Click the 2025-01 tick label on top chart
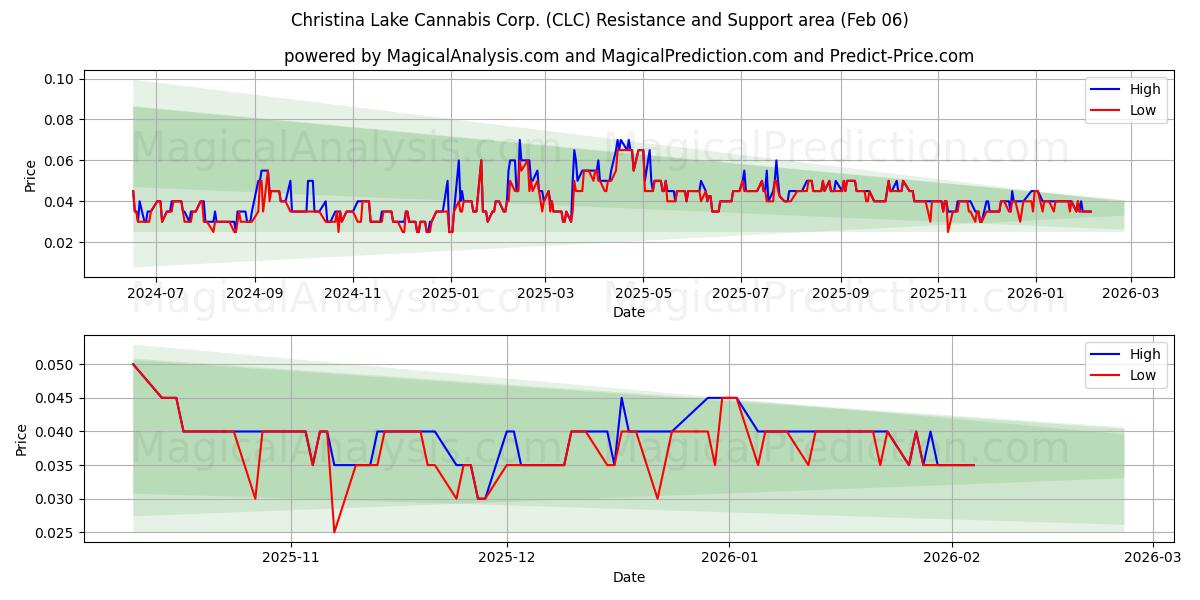1200x600 pixels. (x=451, y=293)
